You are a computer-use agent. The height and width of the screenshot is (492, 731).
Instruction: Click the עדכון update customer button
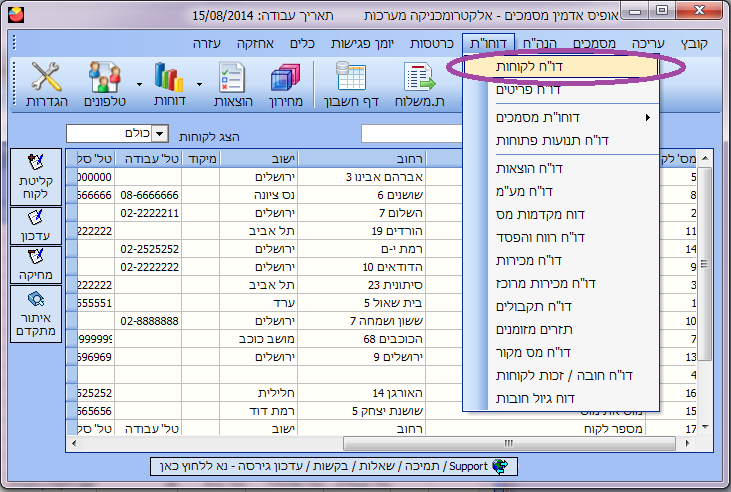tap(36, 226)
